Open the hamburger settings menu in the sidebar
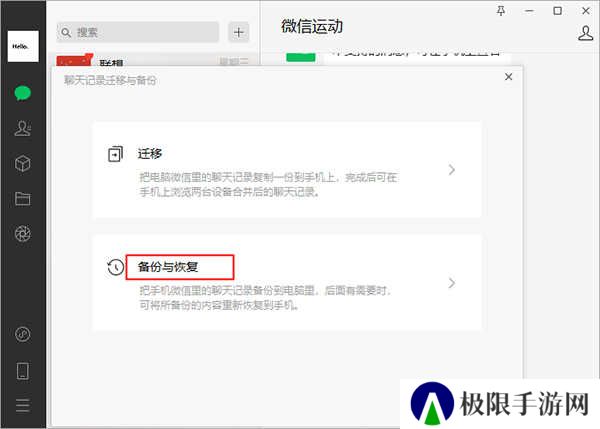This screenshot has height=429, width=600. coord(23,405)
